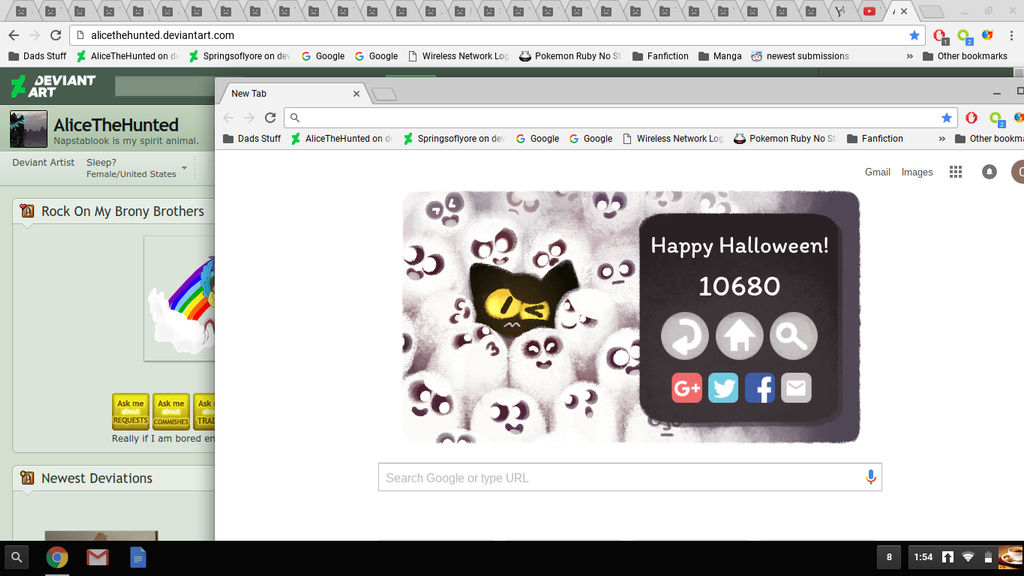This screenshot has width=1024, height=576.
Task: Click the replay button in Halloween doodle
Action: (x=684, y=336)
